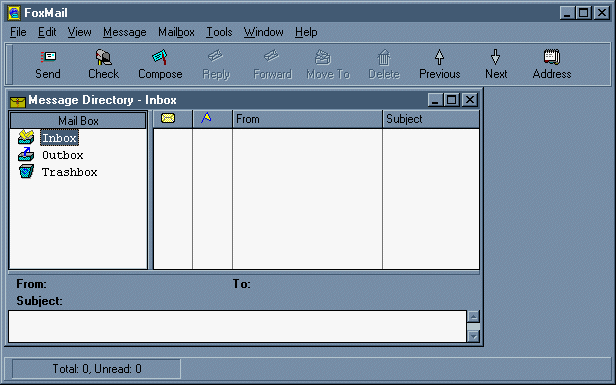The width and height of the screenshot is (616, 385).
Task: Click preview pane scrollbar up arrow
Action: pos(473,317)
